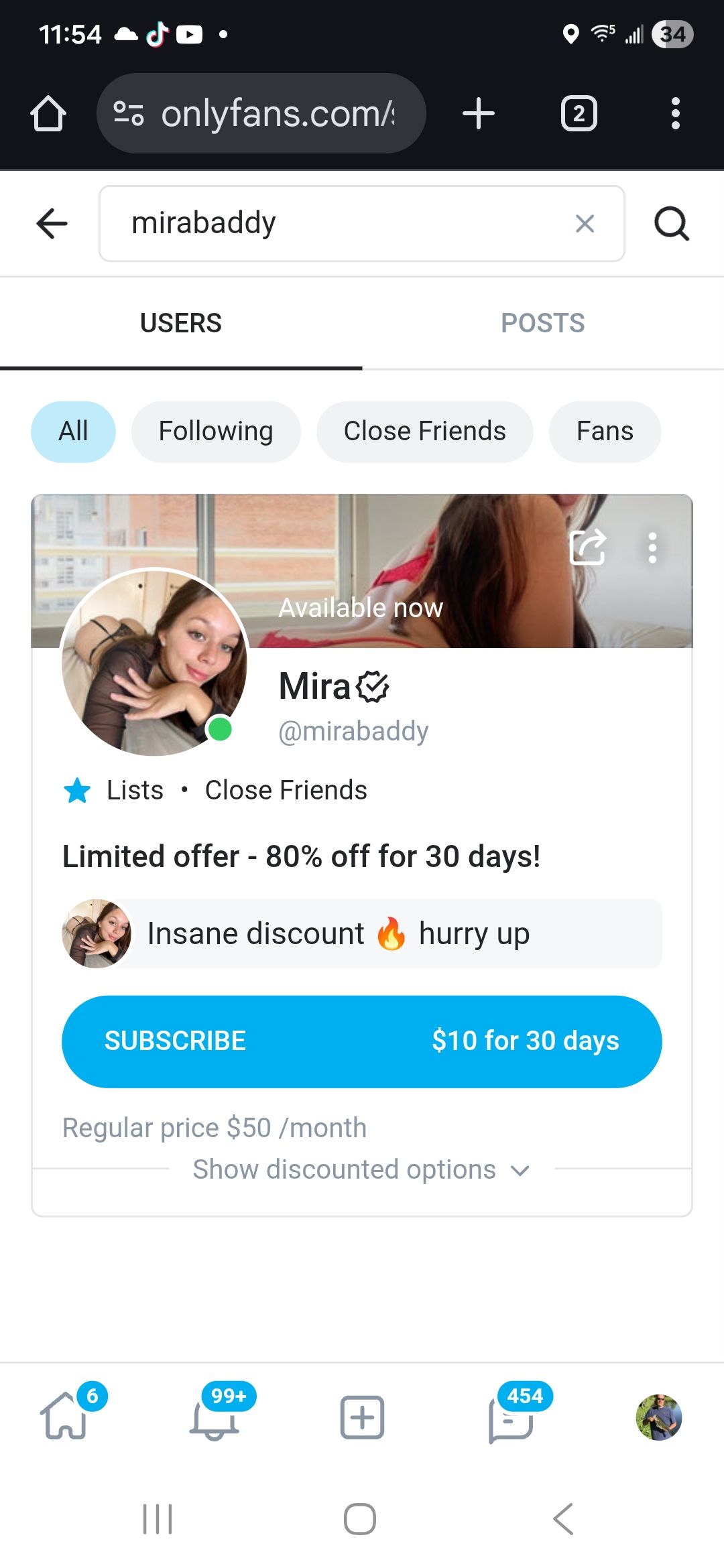The image size is (724, 1568).
Task: Open notifications bell with 99+ badge
Action: (x=215, y=1418)
